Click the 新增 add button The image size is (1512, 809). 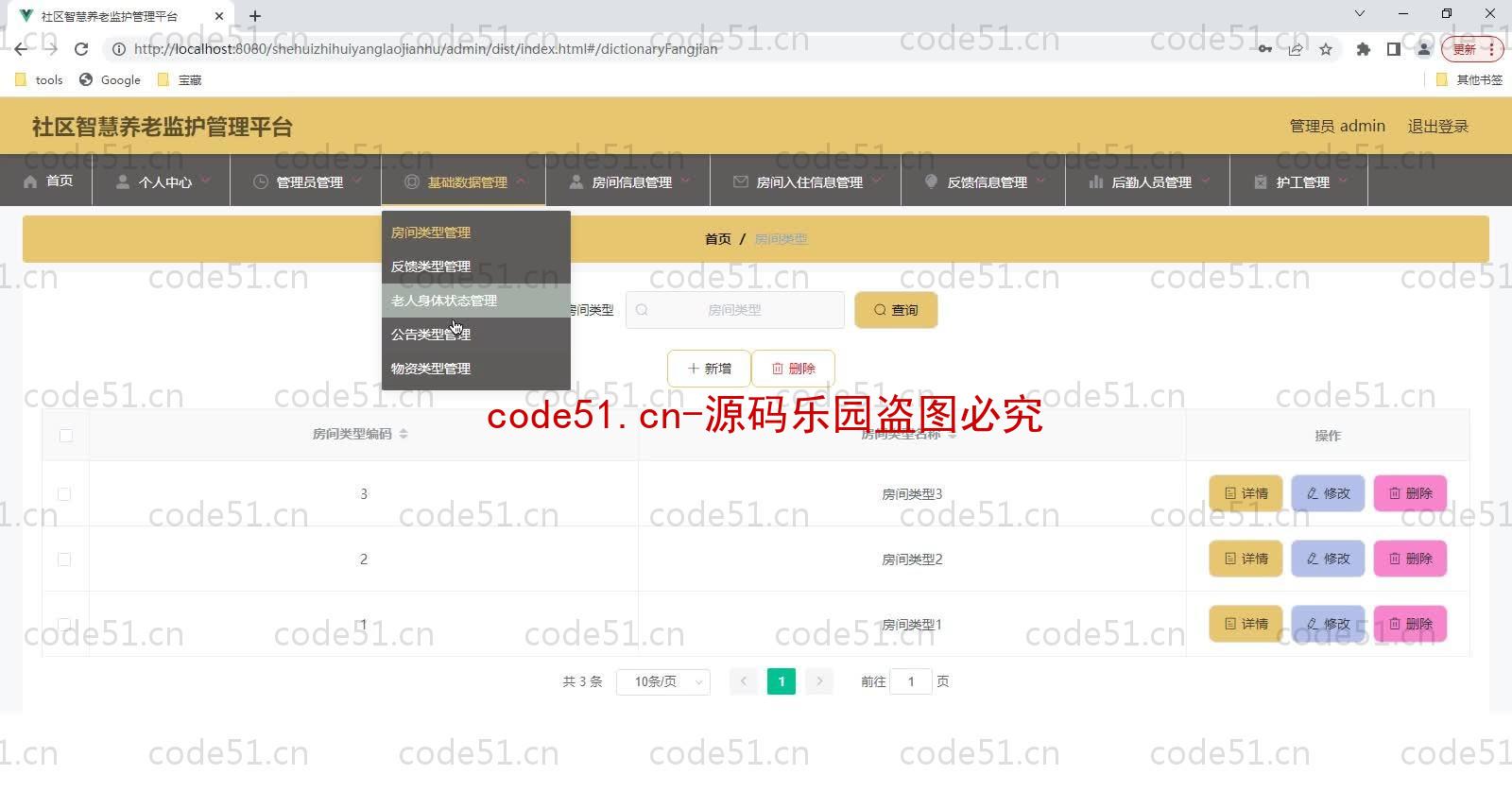pyautogui.click(x=709, y=369)
